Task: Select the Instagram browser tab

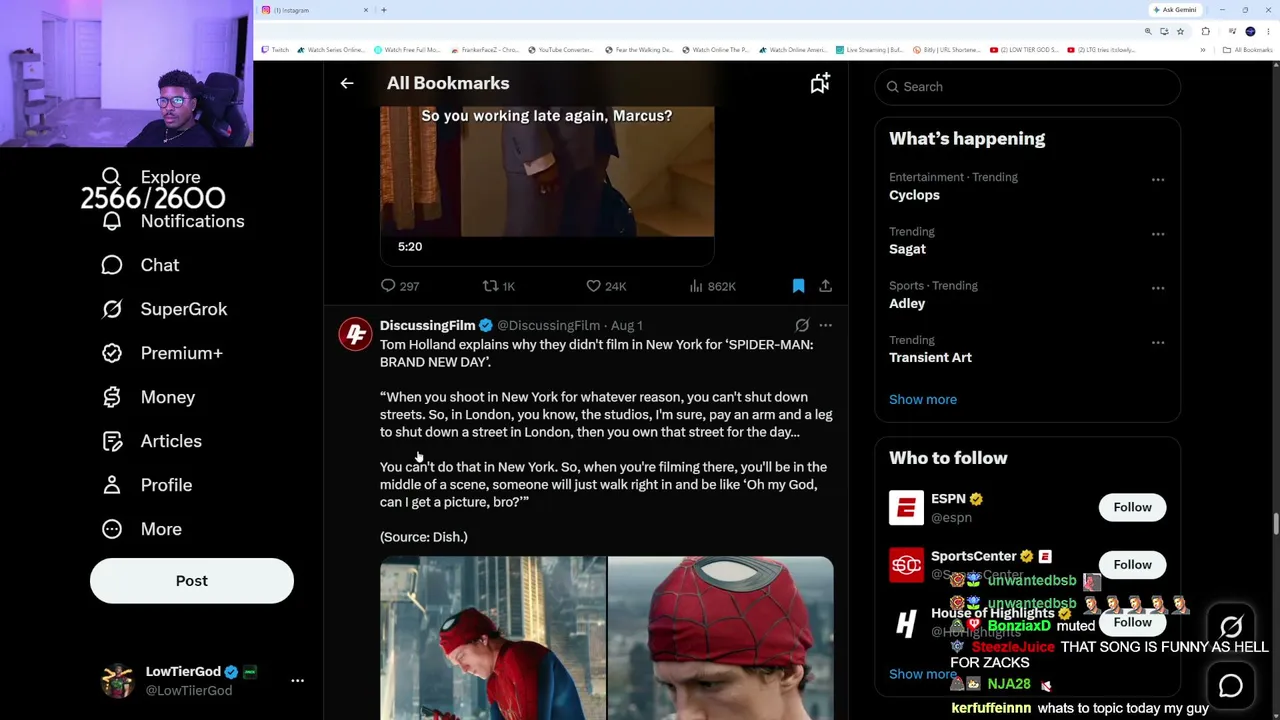Action: pyautogui.click(x=315, y=10)
